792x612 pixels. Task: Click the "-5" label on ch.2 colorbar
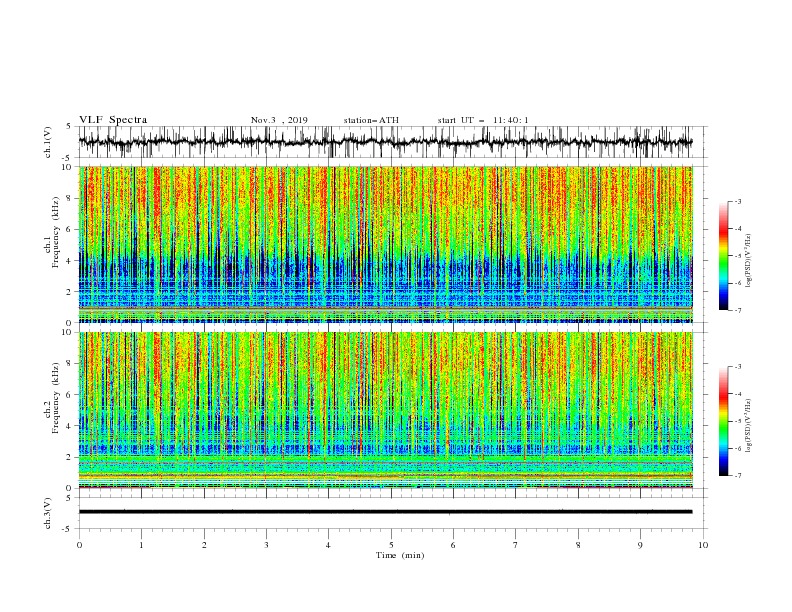737,421
